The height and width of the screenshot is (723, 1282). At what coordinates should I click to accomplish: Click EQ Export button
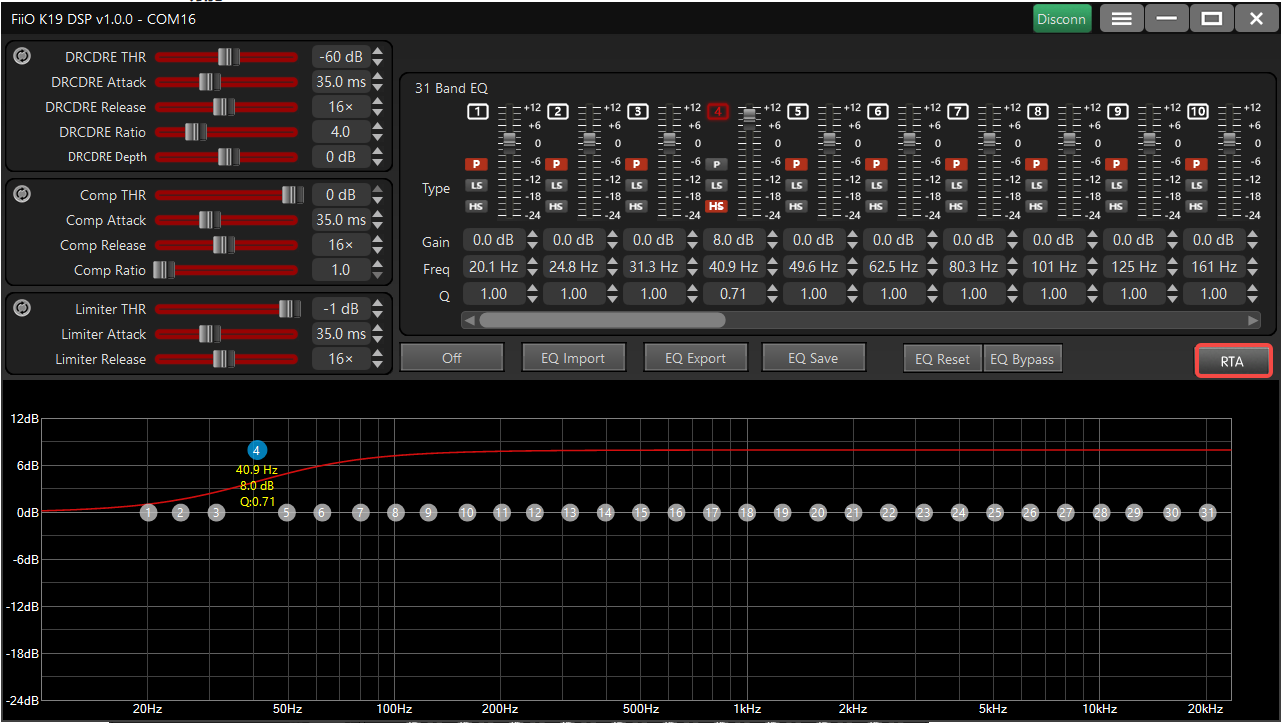(x=696, y=358)
